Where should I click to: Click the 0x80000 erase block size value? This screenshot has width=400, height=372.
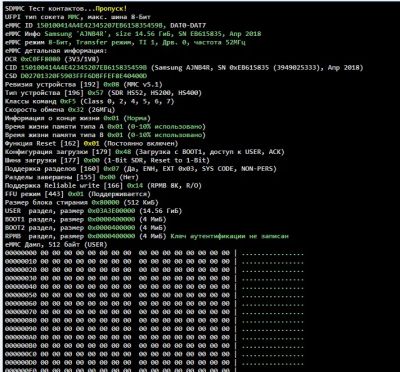105,202
